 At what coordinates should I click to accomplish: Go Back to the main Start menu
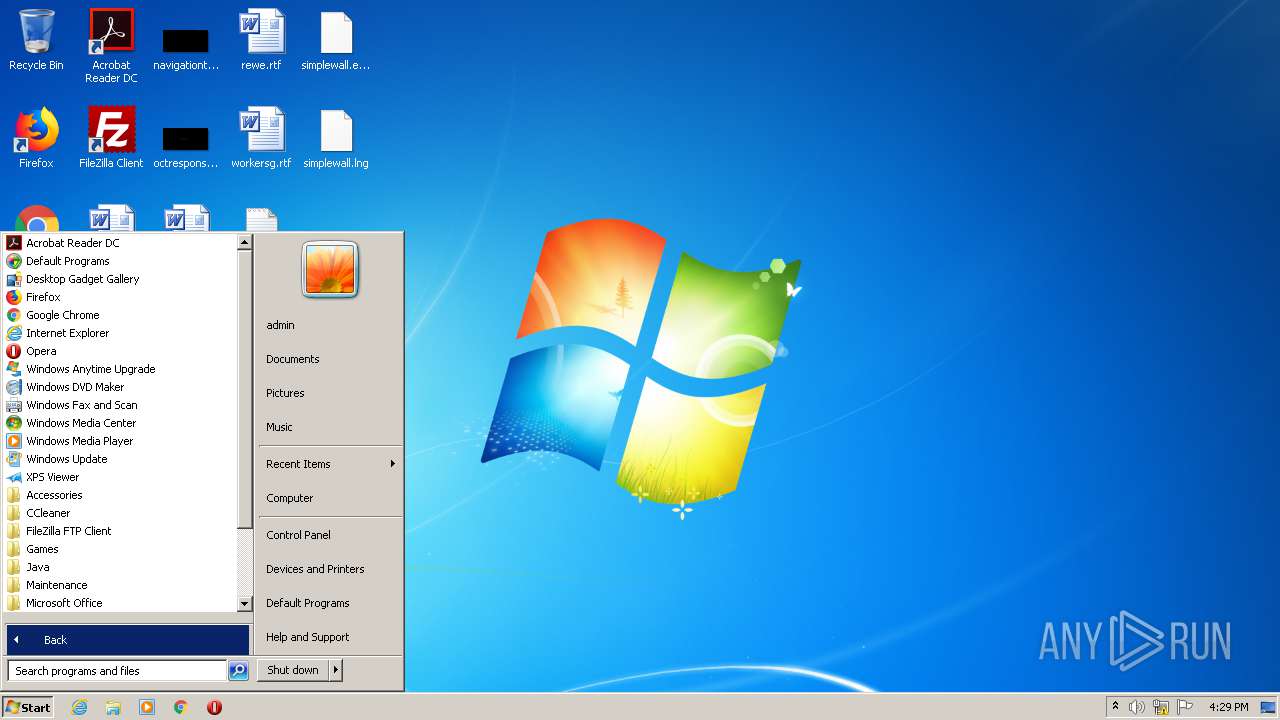click(127, 640)
